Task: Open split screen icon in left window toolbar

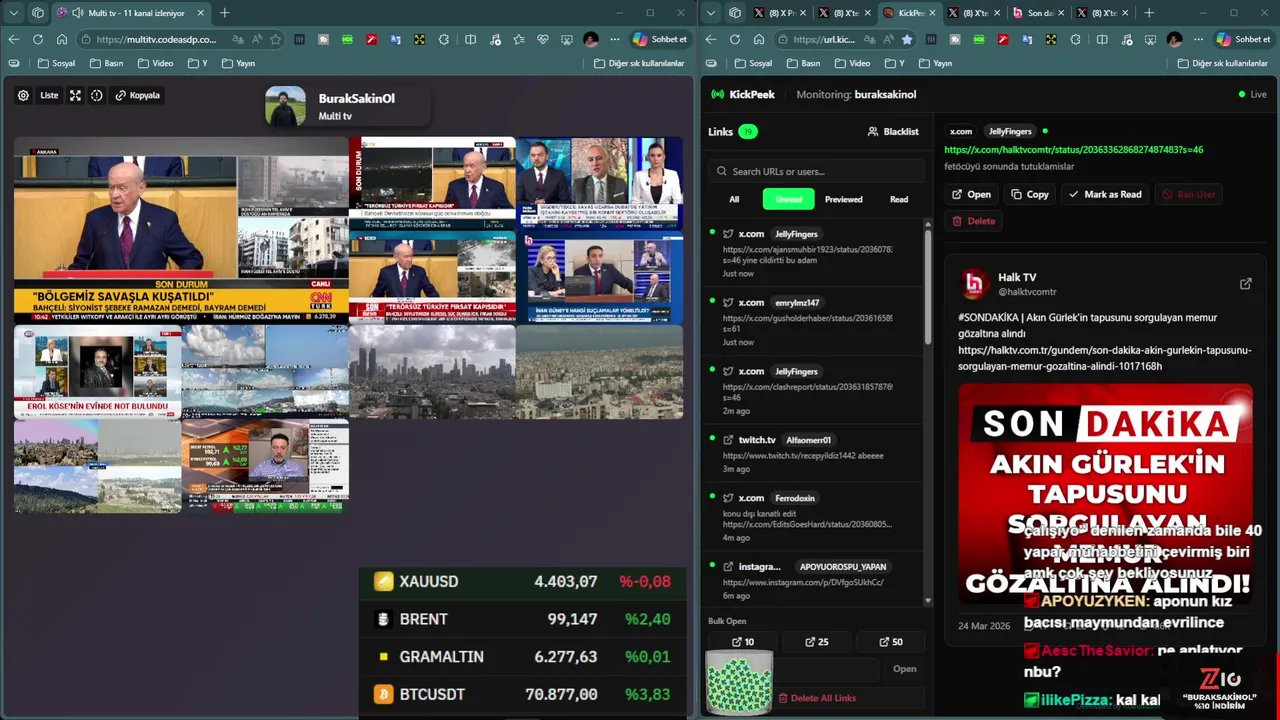Action: tap(470, 39)
